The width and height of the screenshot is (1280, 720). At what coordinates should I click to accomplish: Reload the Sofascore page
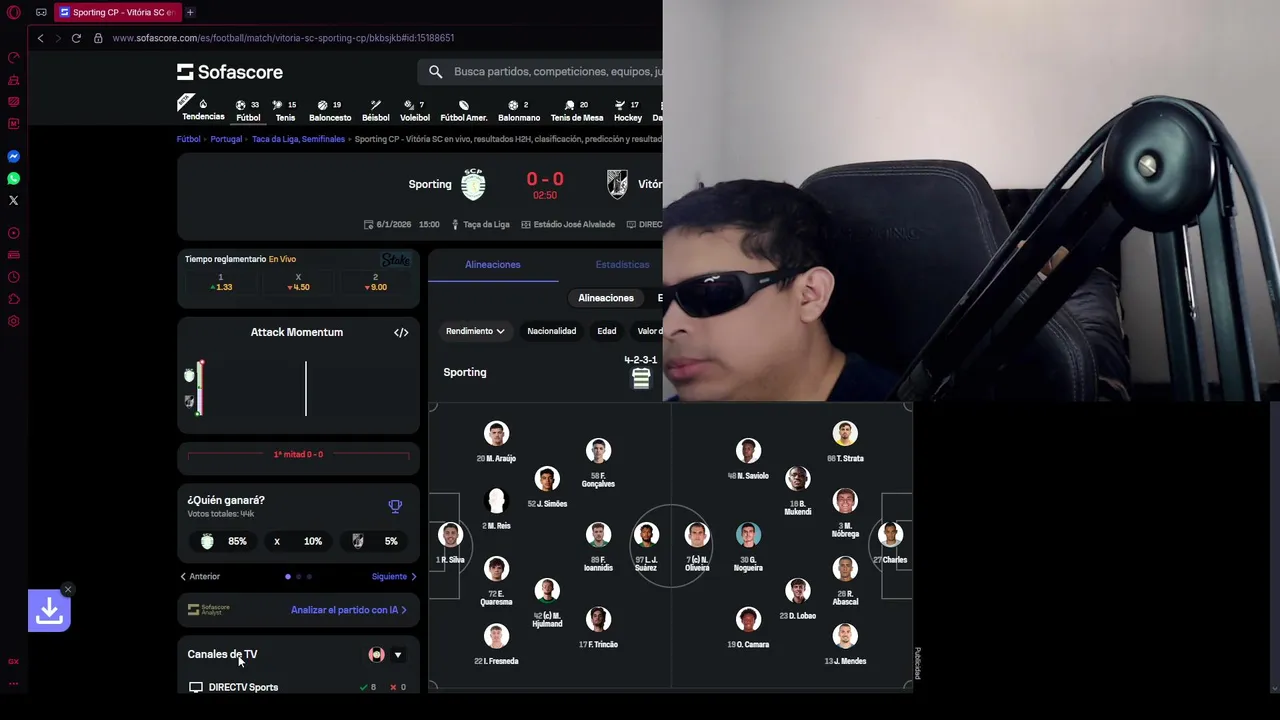pyautogui.click(x=76, y=38)
